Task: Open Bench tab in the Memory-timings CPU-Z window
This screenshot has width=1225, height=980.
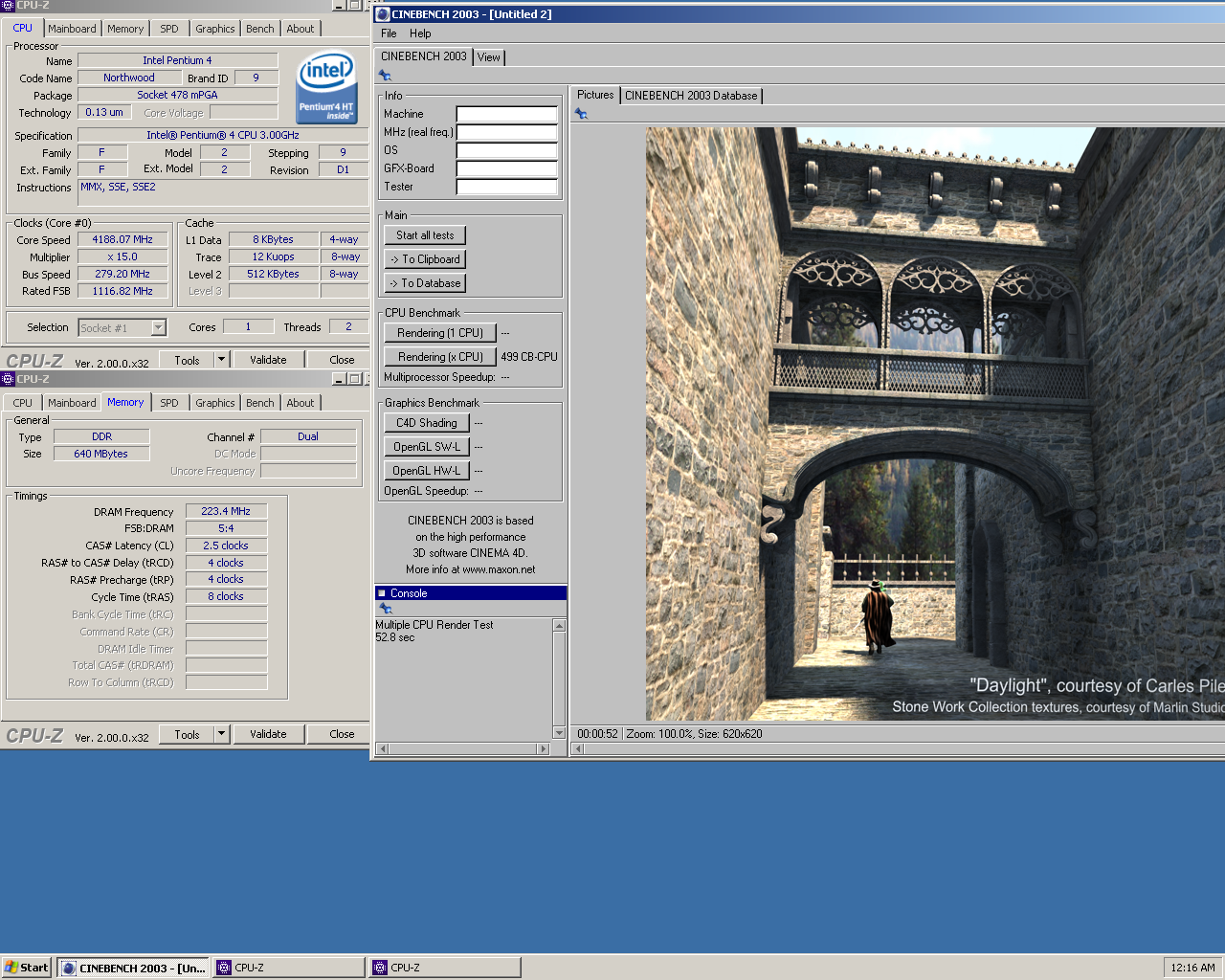Action: tap(259, 403)
